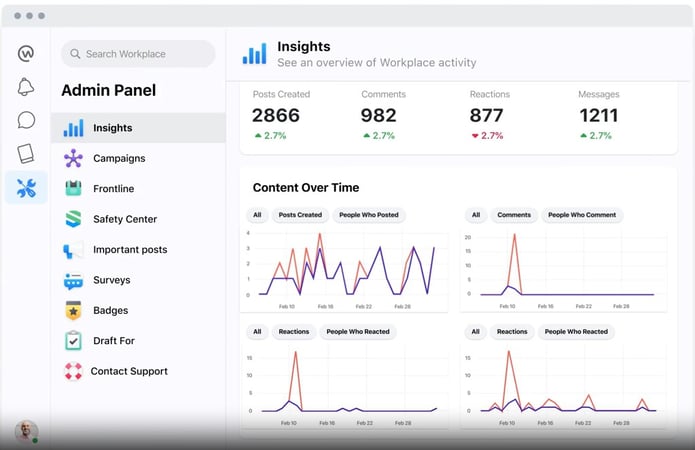
Task: Click the Reactions value 877
Action: click(x=486, y=116)
